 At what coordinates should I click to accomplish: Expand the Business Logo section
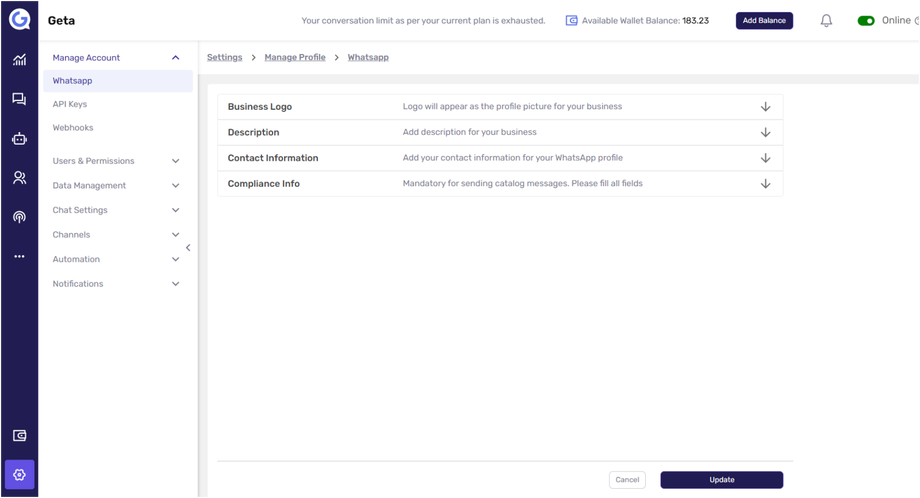(x=765, y=107)
